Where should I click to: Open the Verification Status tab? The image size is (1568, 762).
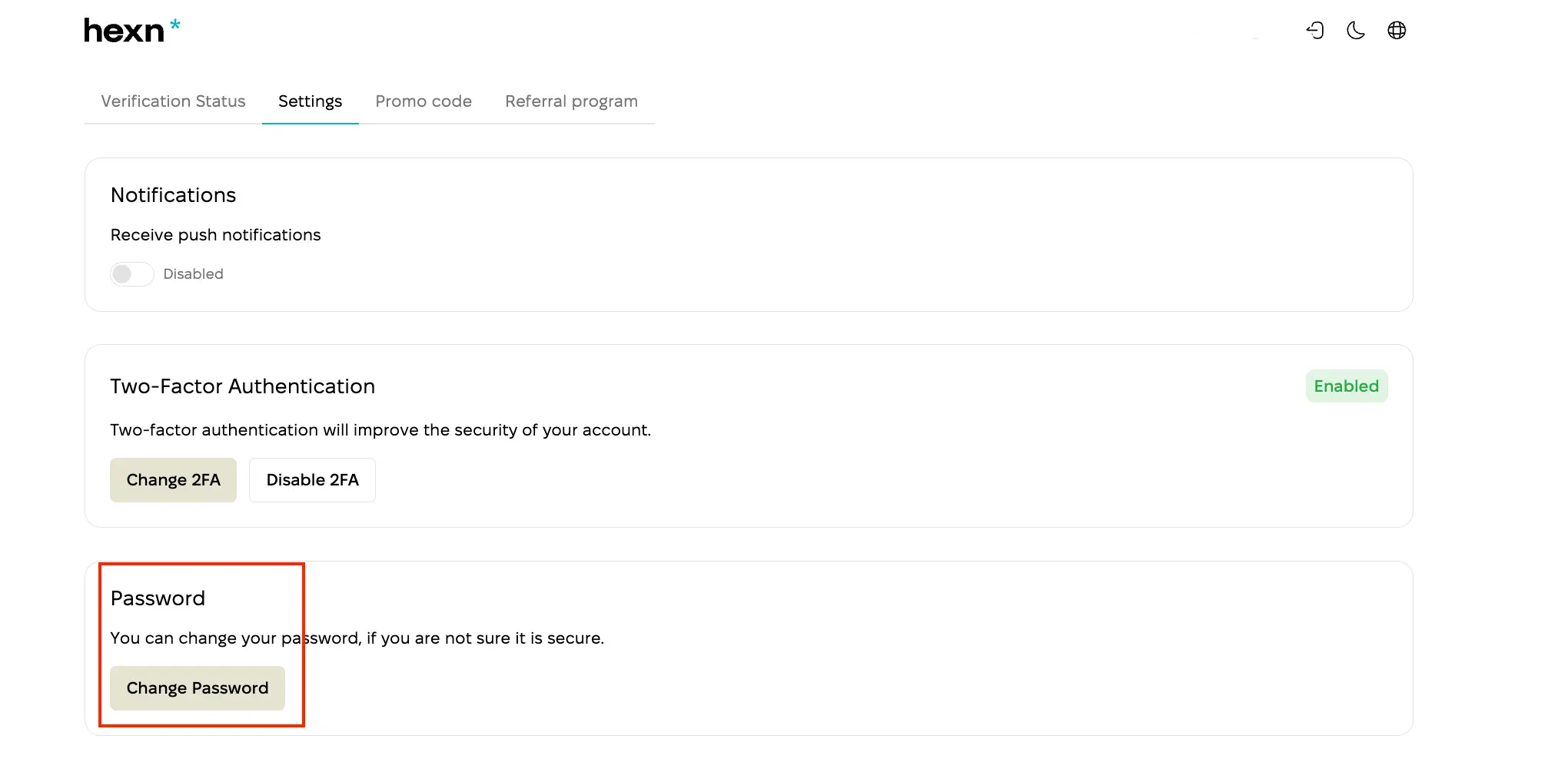pyautogui.click(x=173, y=101)
